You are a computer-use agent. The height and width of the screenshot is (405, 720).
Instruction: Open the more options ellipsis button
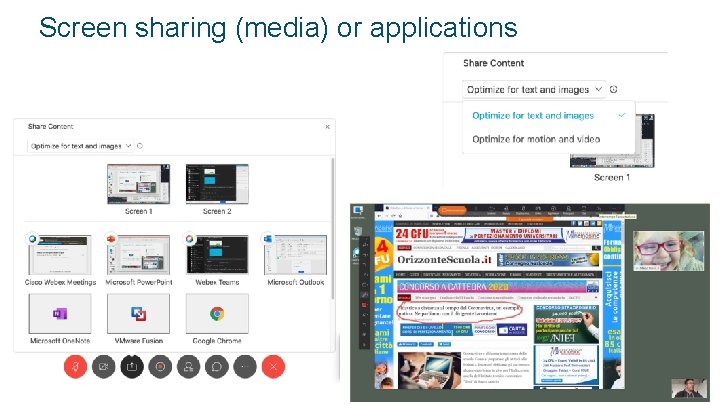tap(245, 366)
